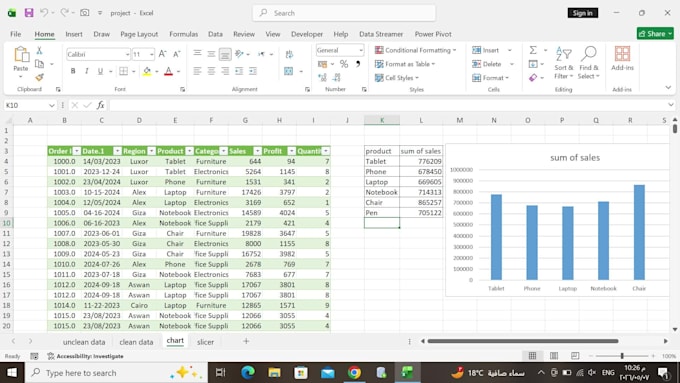The width and height of the screenshot is (680, 383).
Task: Open the Number Format General dropdown
Action: 360,50
